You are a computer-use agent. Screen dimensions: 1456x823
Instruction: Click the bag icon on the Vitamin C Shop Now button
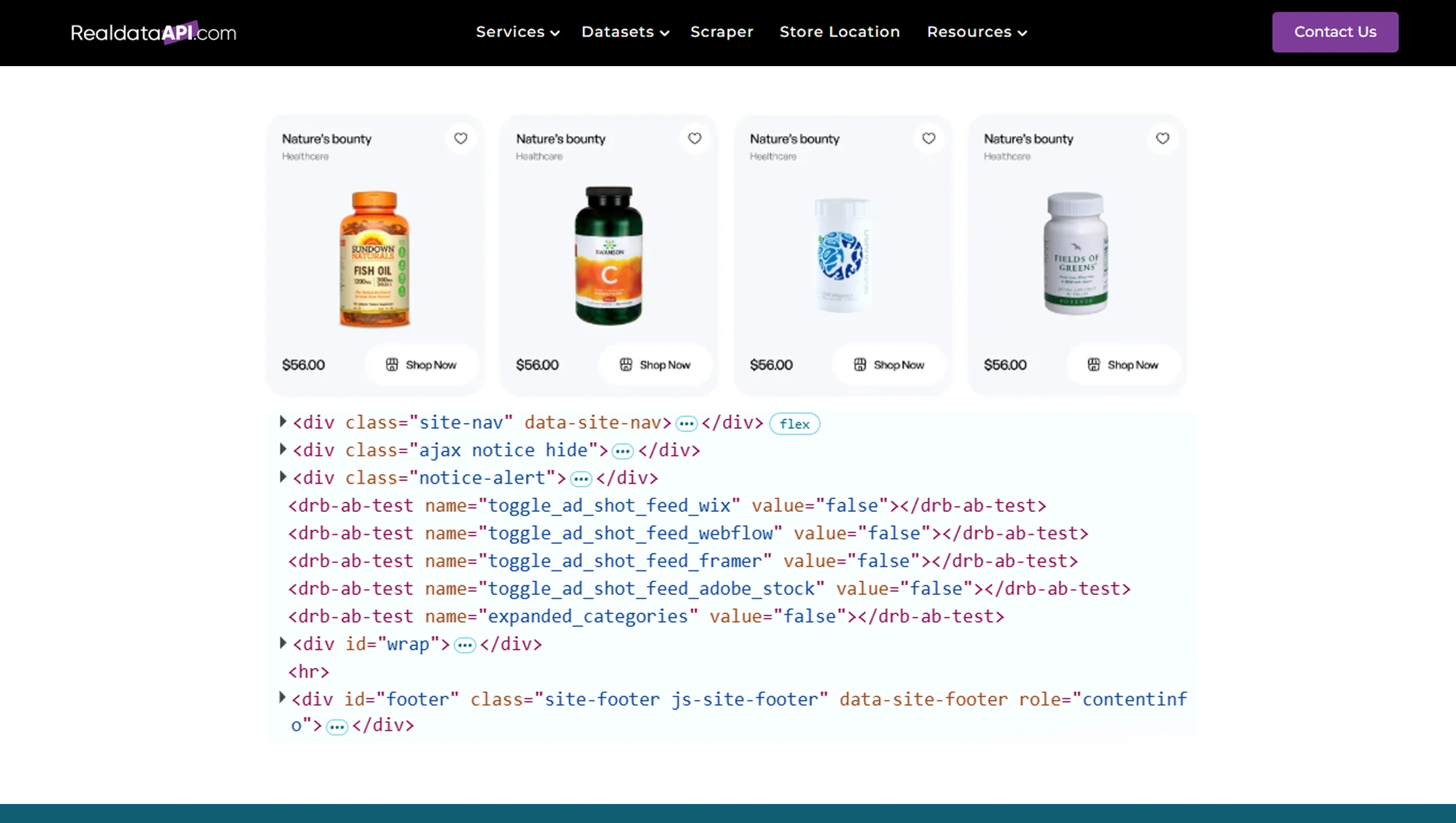(x=625, y=365)
